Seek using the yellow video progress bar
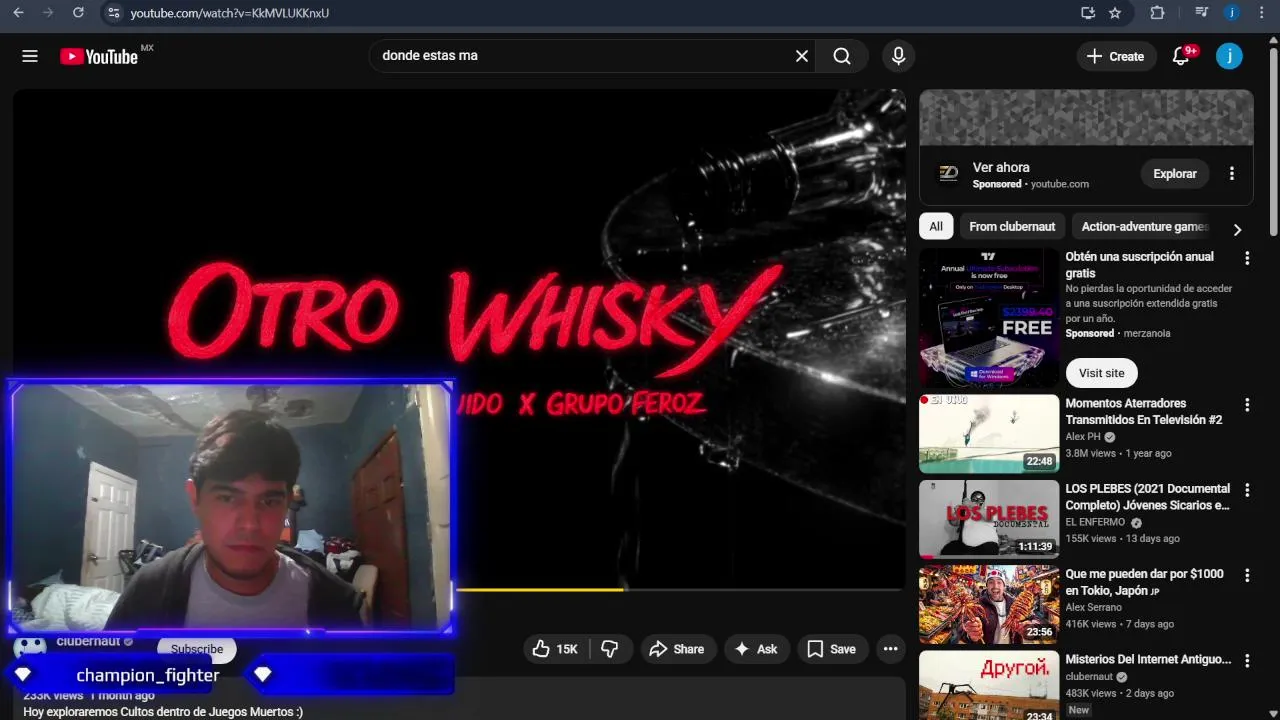The image size is (1280, 720). pos(680,590)
